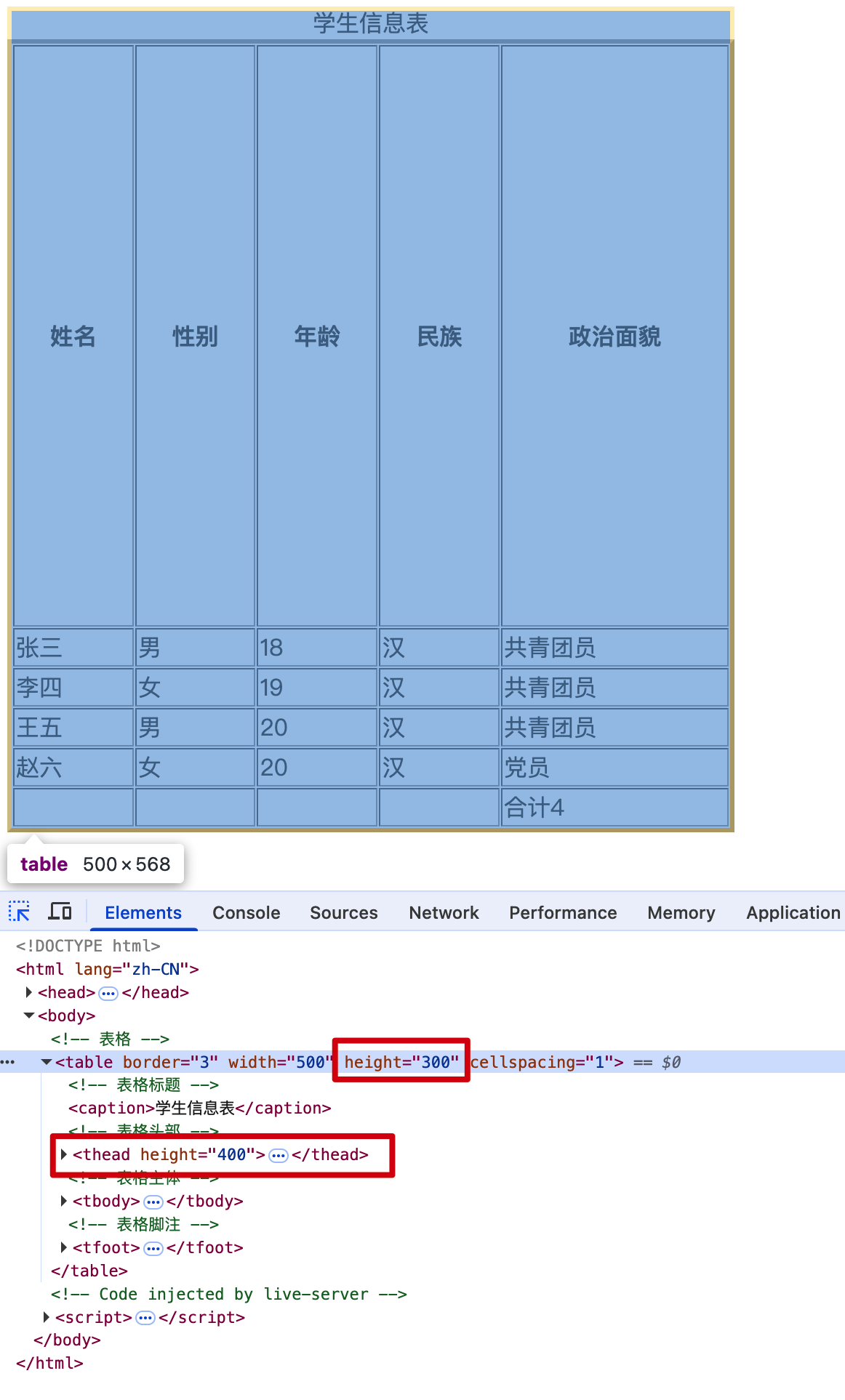Click the age cell showing 18

coord(317,648)
